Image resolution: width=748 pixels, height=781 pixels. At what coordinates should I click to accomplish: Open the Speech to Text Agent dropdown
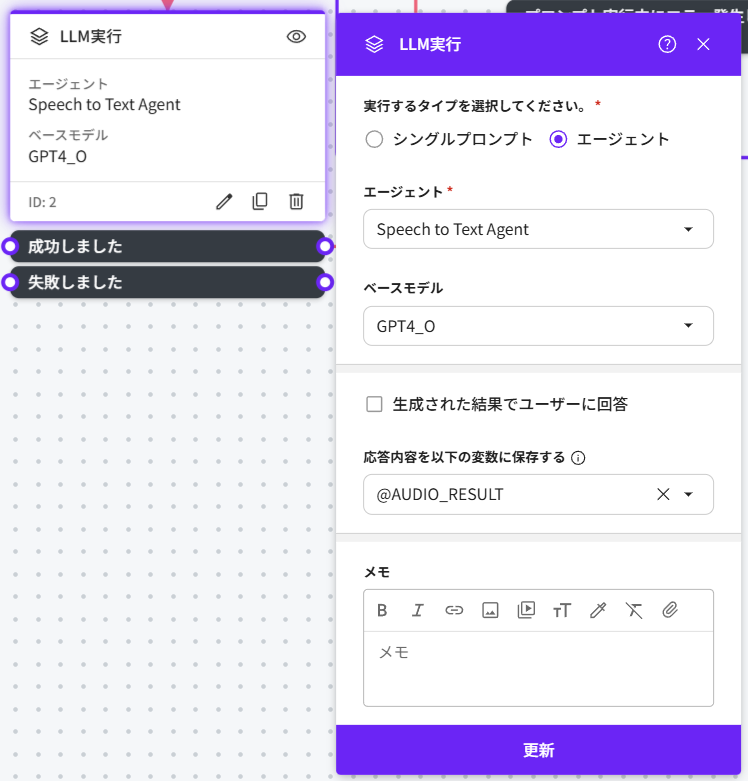(538, 229)
